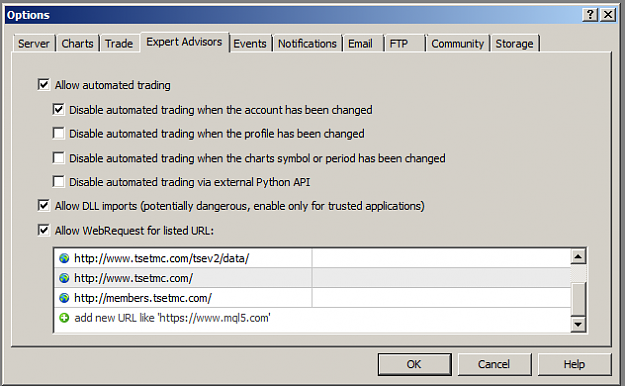The image size is (625, 386).
Task: Click globe icon beside members.tsetmc.com URL
Action: 64,298
